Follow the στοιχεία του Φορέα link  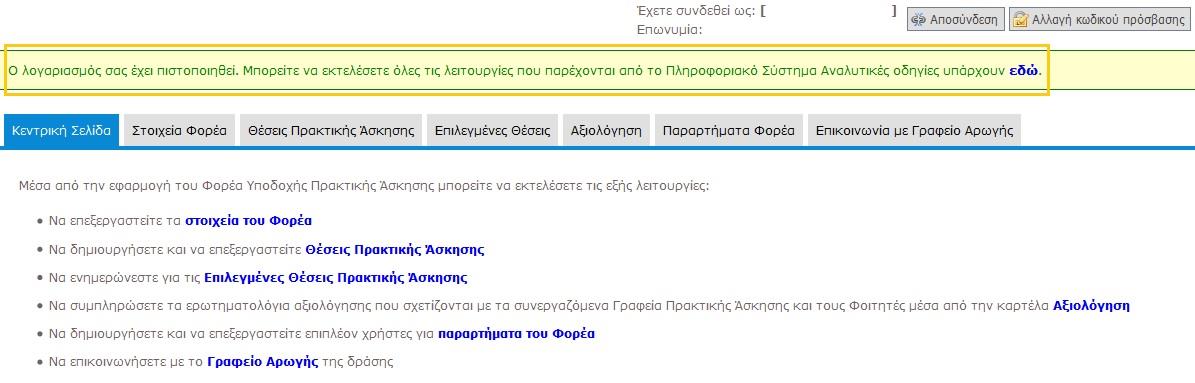[x=248, y=221]
